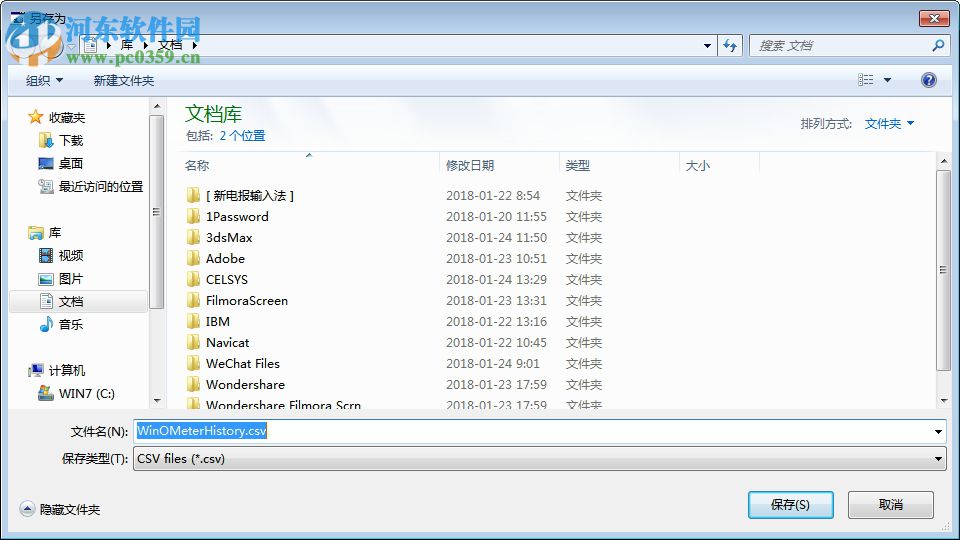Select the FilmoraScreen folder icon

(193, 301)
